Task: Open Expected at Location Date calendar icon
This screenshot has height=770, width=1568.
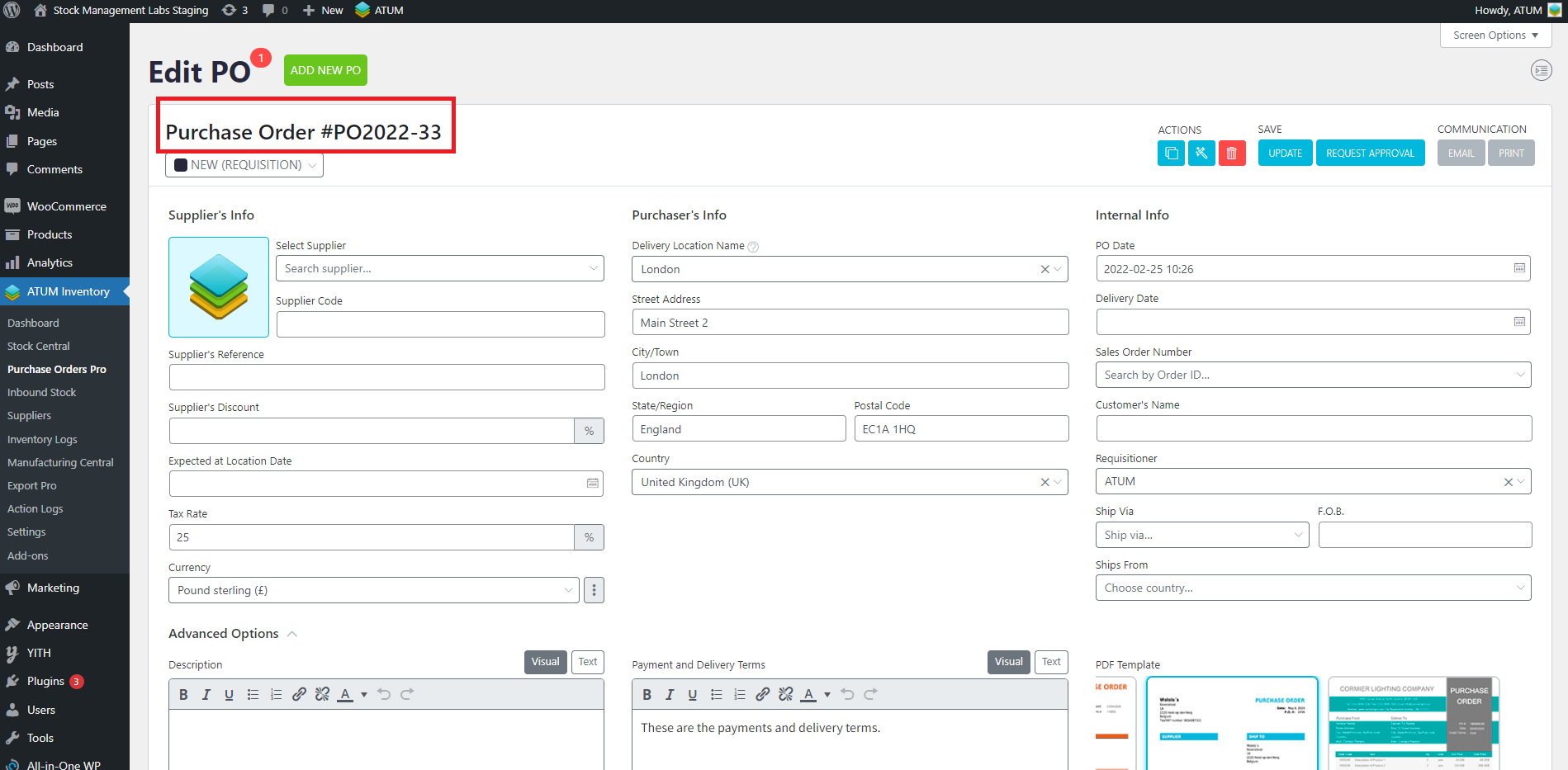Action: click(593, 484)
